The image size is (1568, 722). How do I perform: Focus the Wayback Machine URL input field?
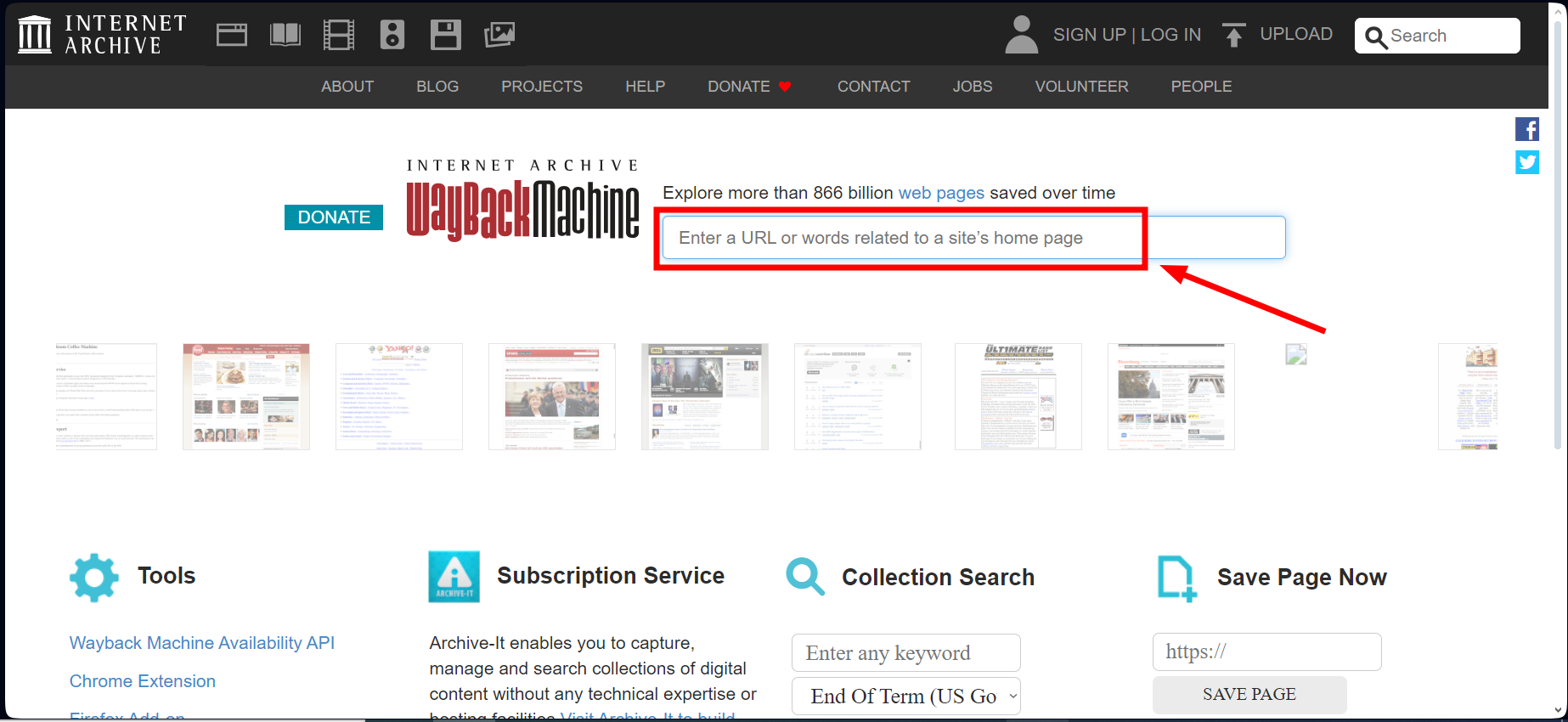[973, 238]
